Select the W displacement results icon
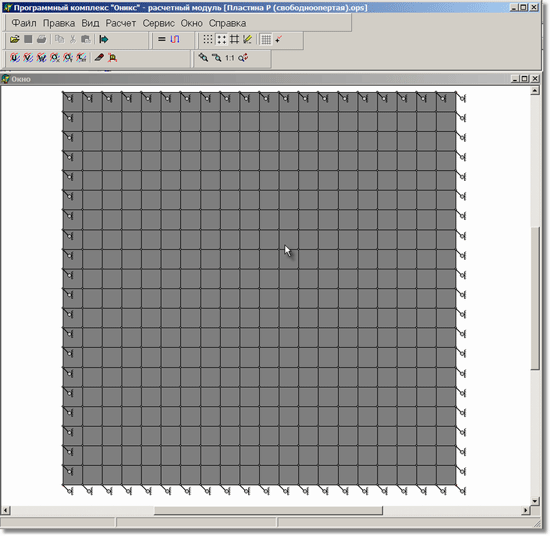550x536 pixels. pyautogui.click(x=41, y=58)
